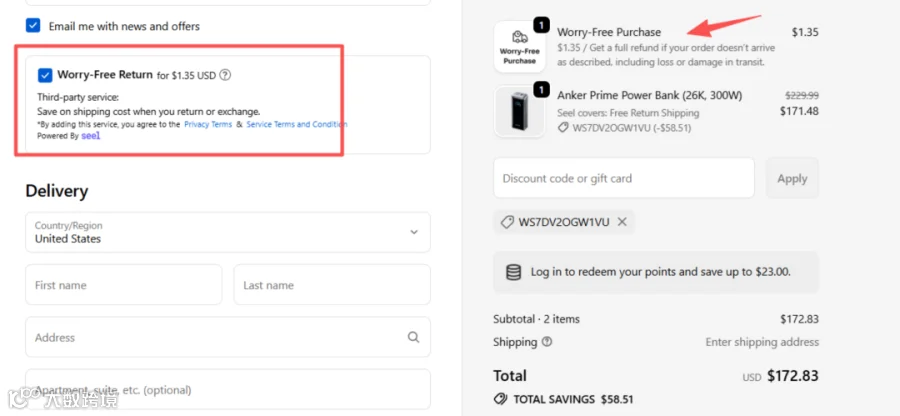This screenshot has height=416, width=900.
Task: Click into the First name field
Action: (x=123, y=285)
